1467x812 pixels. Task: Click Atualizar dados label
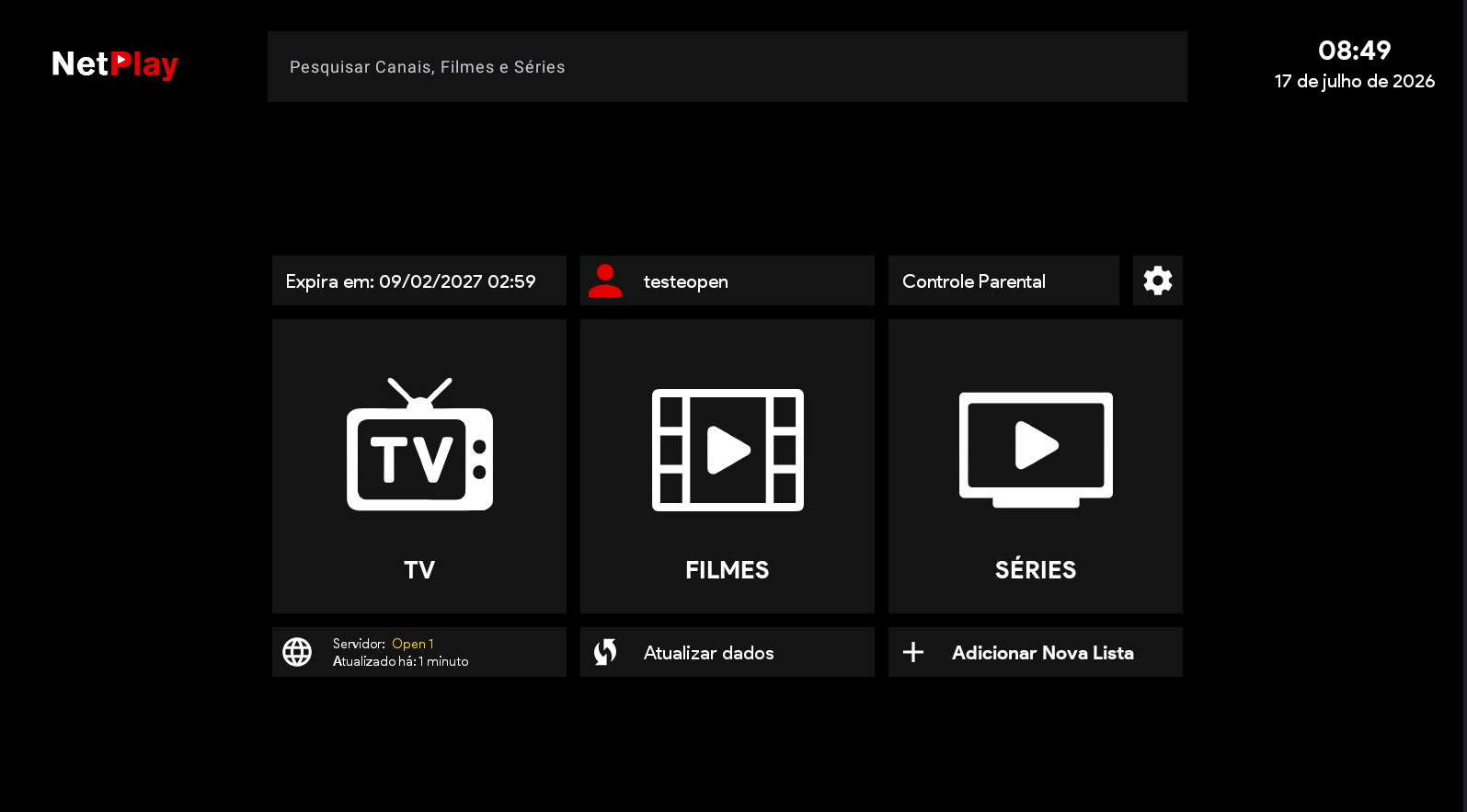click(x=709, y=653)
